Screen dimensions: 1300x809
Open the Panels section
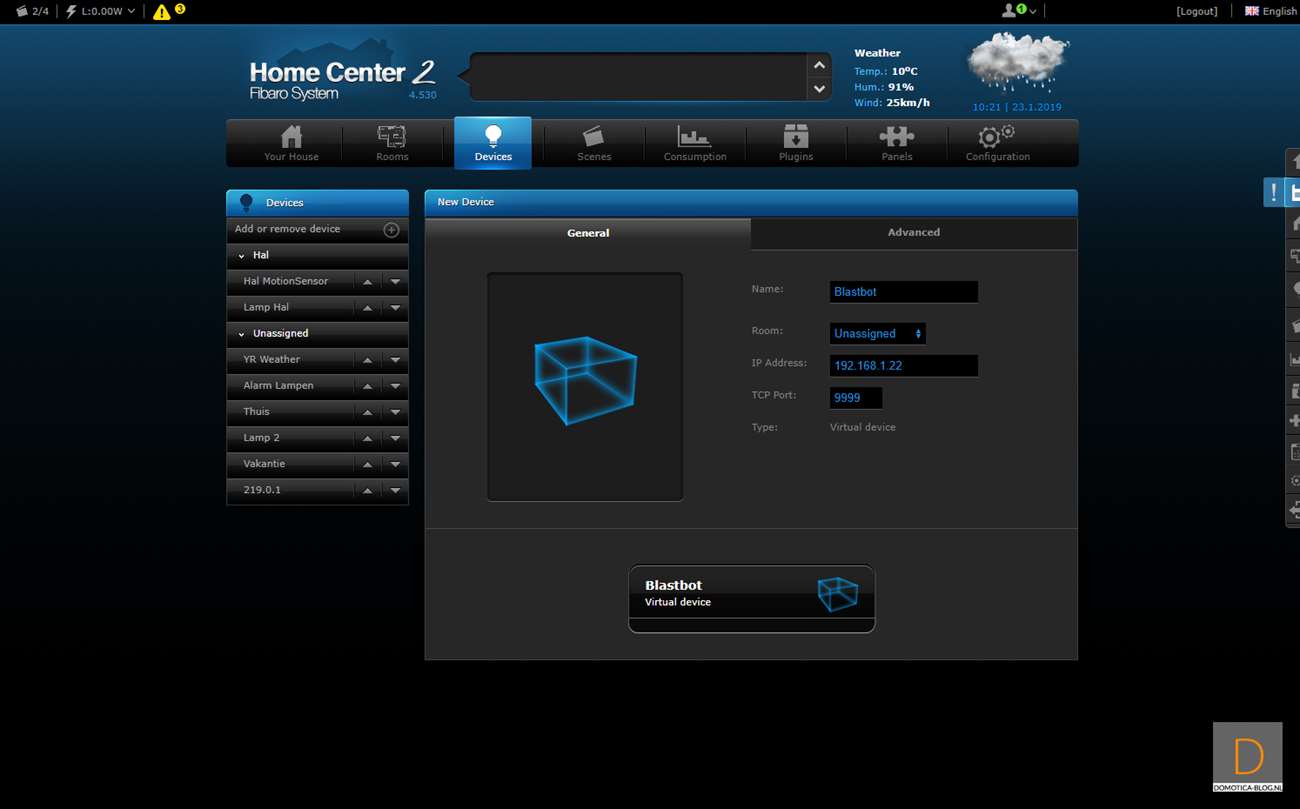[897, 143]
